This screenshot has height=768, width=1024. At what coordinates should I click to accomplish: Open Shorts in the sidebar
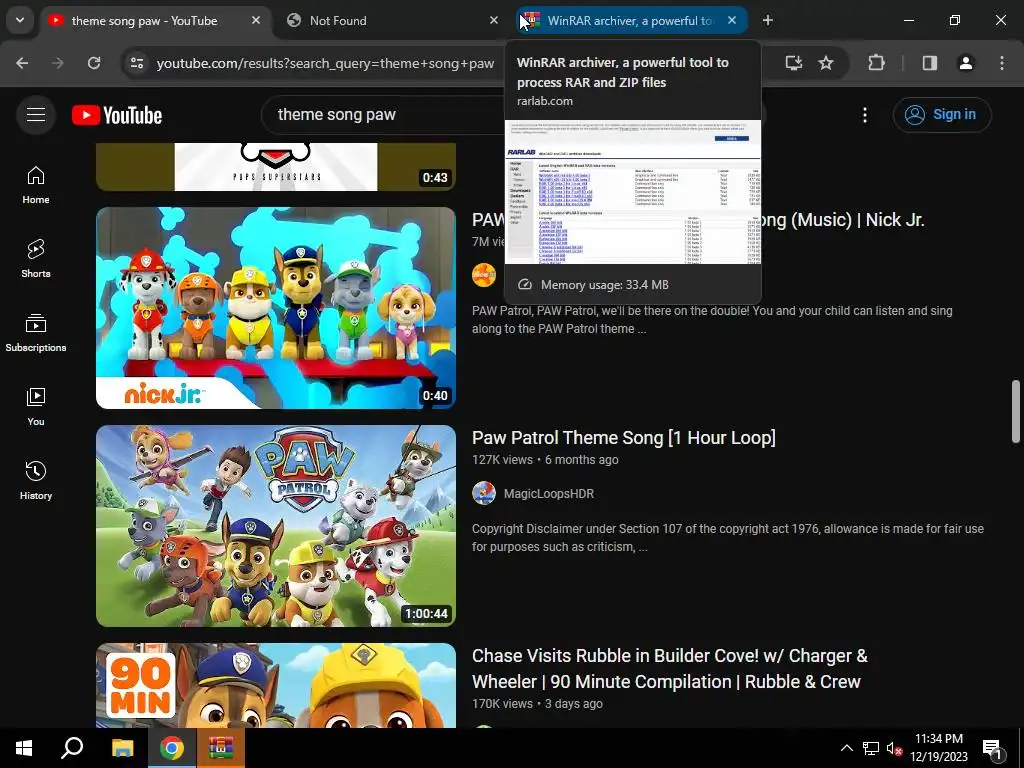pos(36,259)
